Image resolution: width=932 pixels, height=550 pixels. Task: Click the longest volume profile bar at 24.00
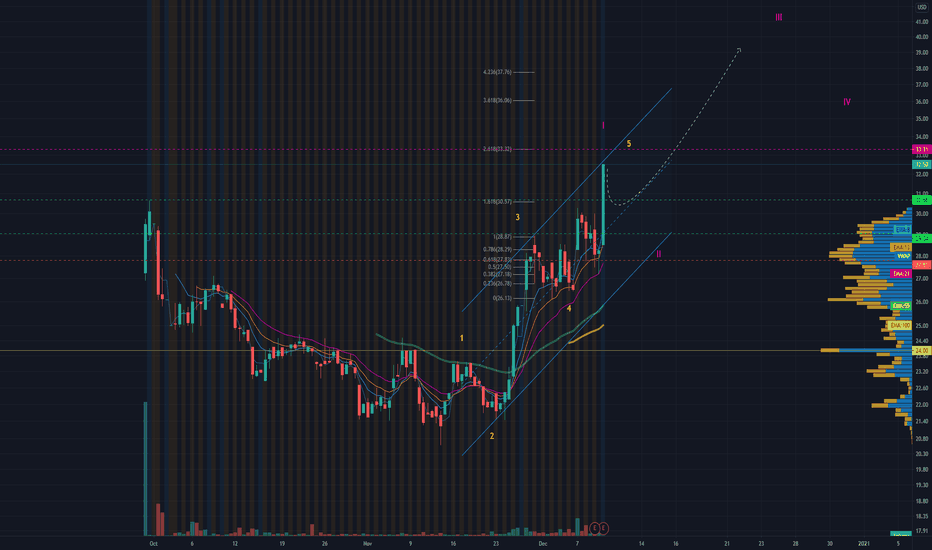(x=866, y=350)
